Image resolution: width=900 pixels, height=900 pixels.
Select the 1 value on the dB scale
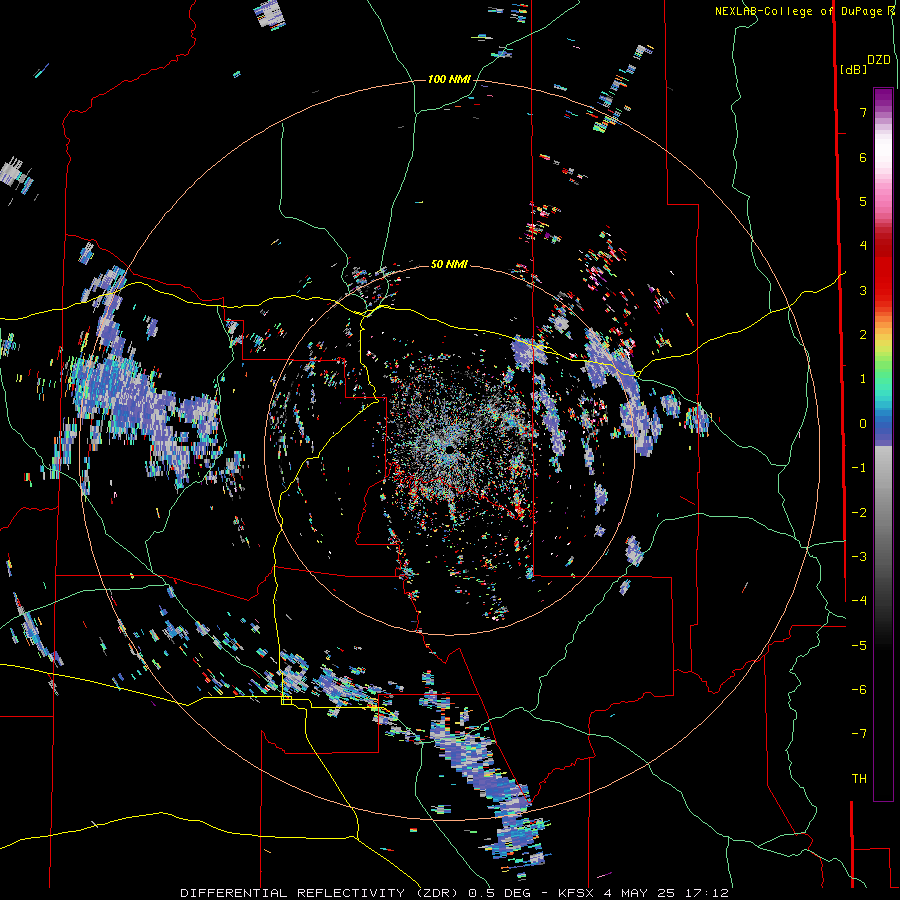[863, 379]
